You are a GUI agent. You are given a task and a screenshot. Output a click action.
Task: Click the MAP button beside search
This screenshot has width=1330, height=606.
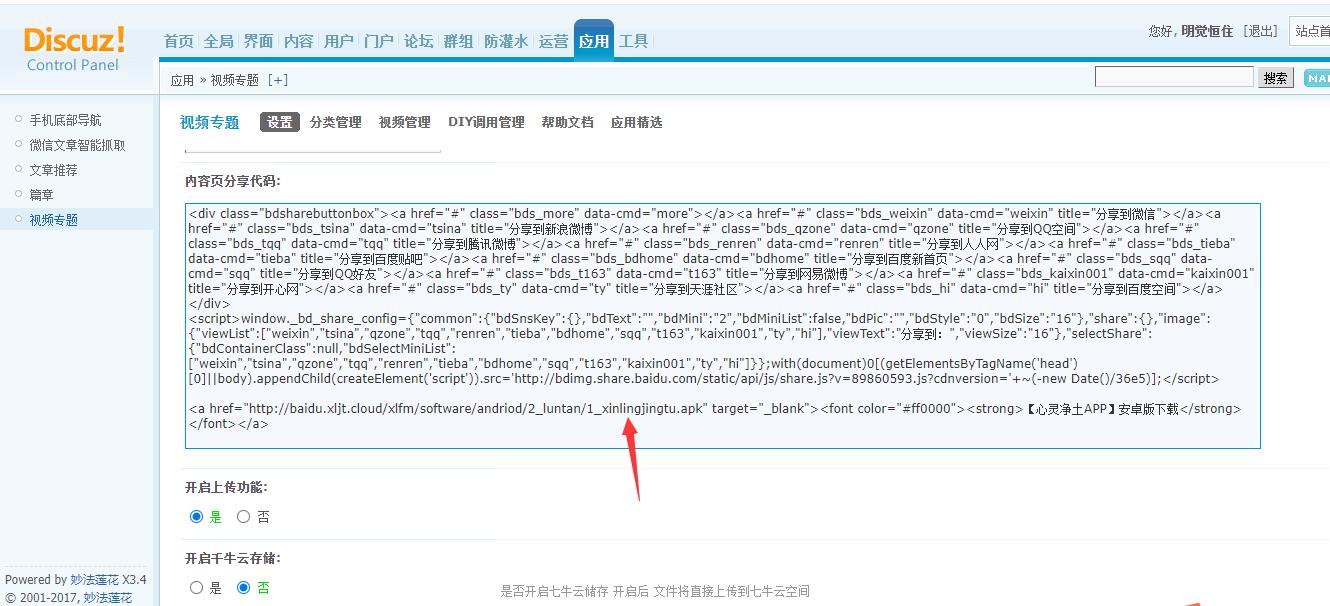point(1317,78)
